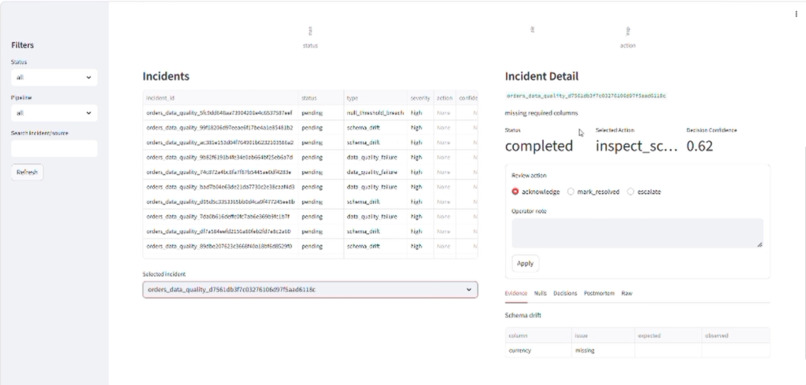Open the Status filter dropdown
This screenshot has width=806, height=385.
click(x=54, y=78)
